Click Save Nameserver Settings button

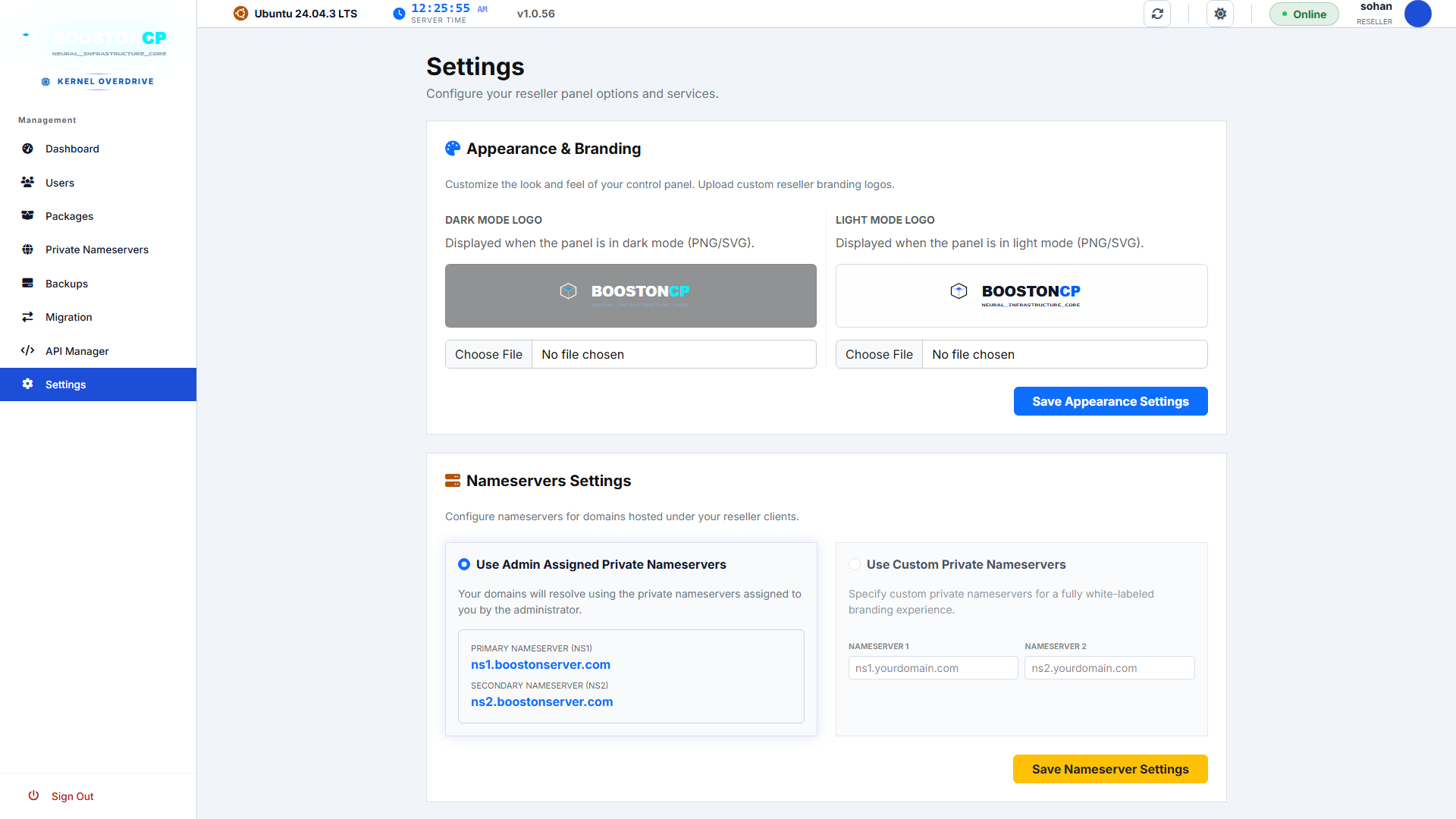(x=1110, y=769)
